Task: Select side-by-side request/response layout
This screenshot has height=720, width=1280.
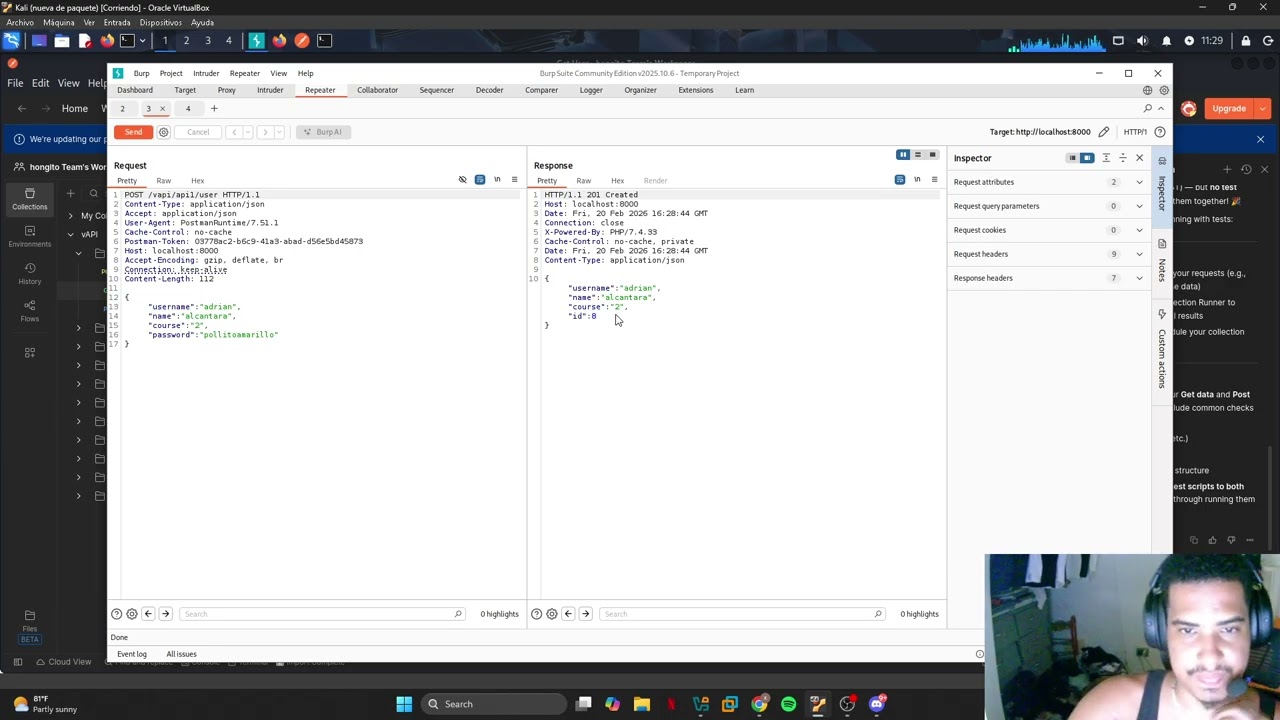Action: 903,155
